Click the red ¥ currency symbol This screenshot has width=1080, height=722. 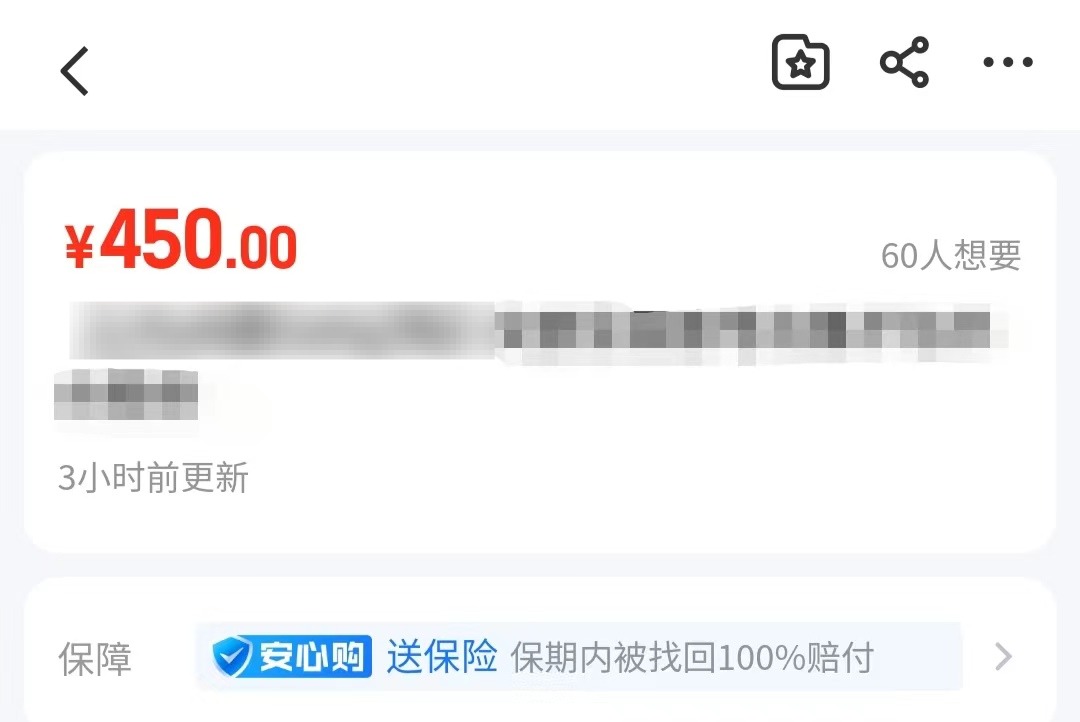pos(79,245)
